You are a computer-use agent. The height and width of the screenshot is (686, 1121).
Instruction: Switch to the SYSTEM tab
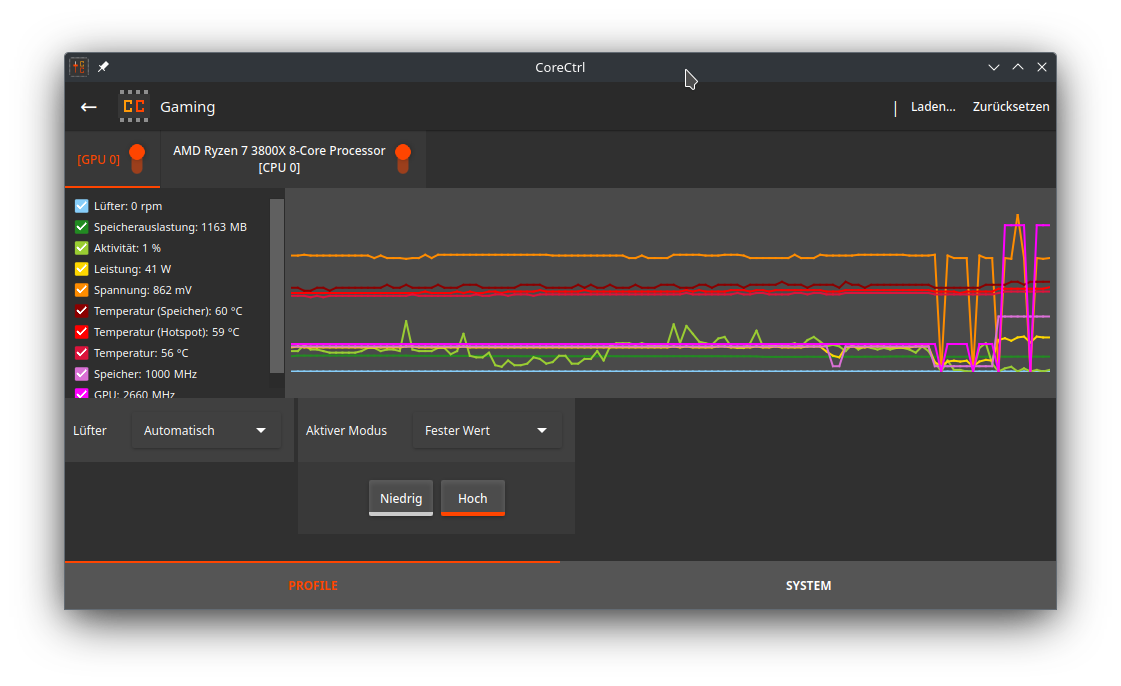[x=808, y=586]
